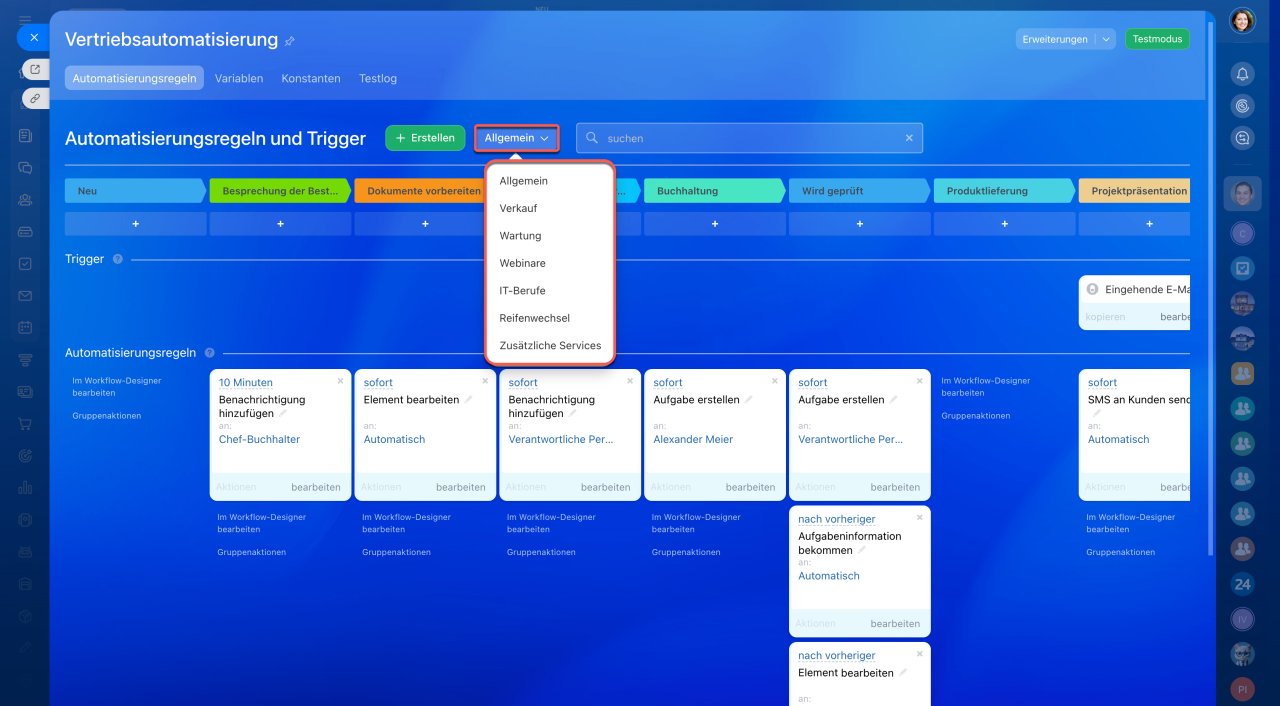Edit name of Element bearbeiten rule pencil
The height and width of the screenshot is (706, 1280).
pyautogui.click(x=469, y=400)
